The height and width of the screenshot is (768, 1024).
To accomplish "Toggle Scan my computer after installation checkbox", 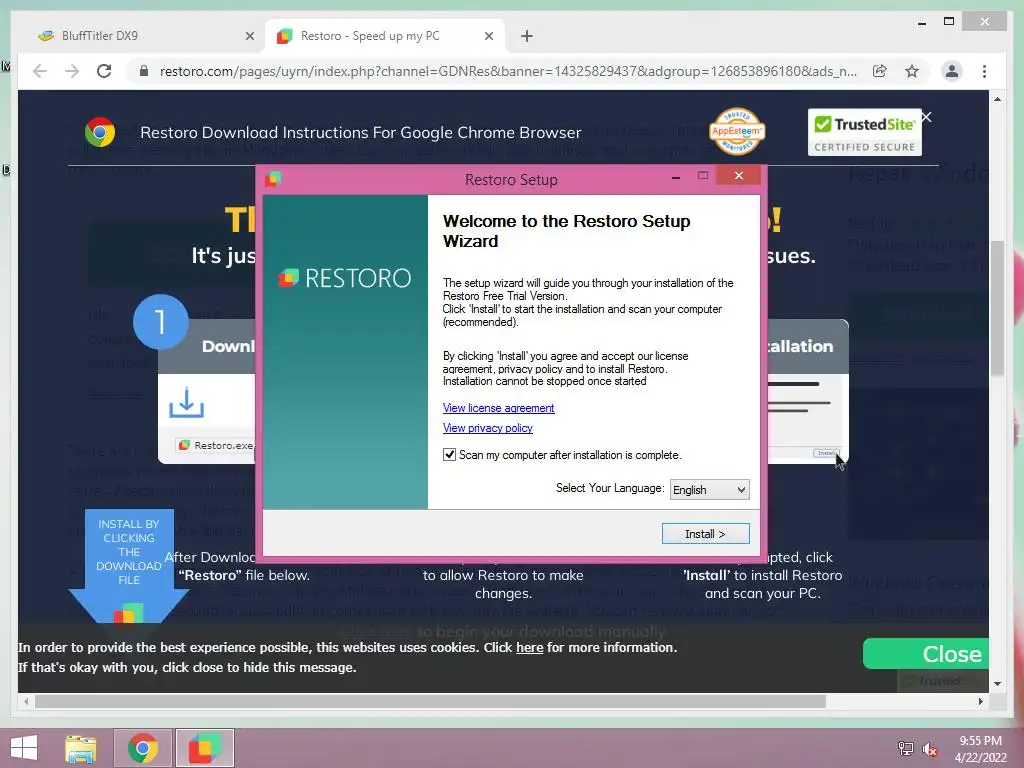I will [449, 455].
